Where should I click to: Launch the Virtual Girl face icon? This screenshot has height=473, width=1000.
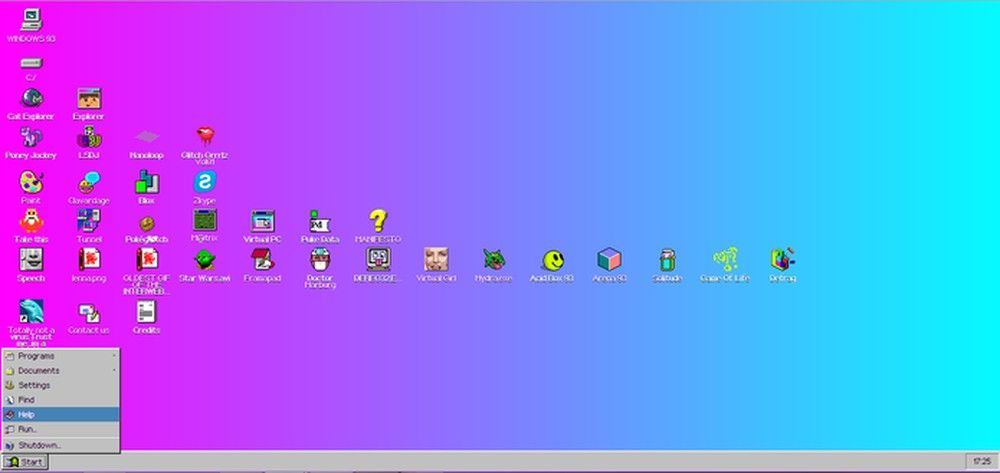pos(436,260)
